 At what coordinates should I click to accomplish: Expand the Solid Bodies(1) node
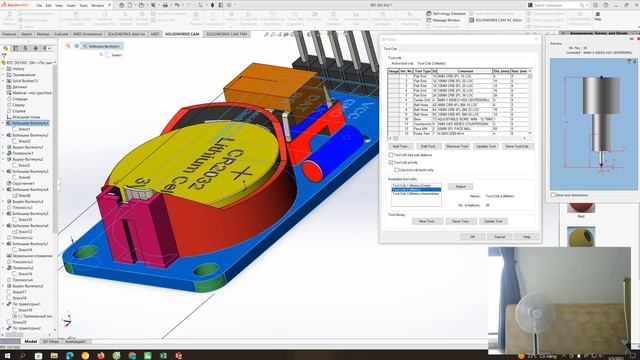[3, 81]
